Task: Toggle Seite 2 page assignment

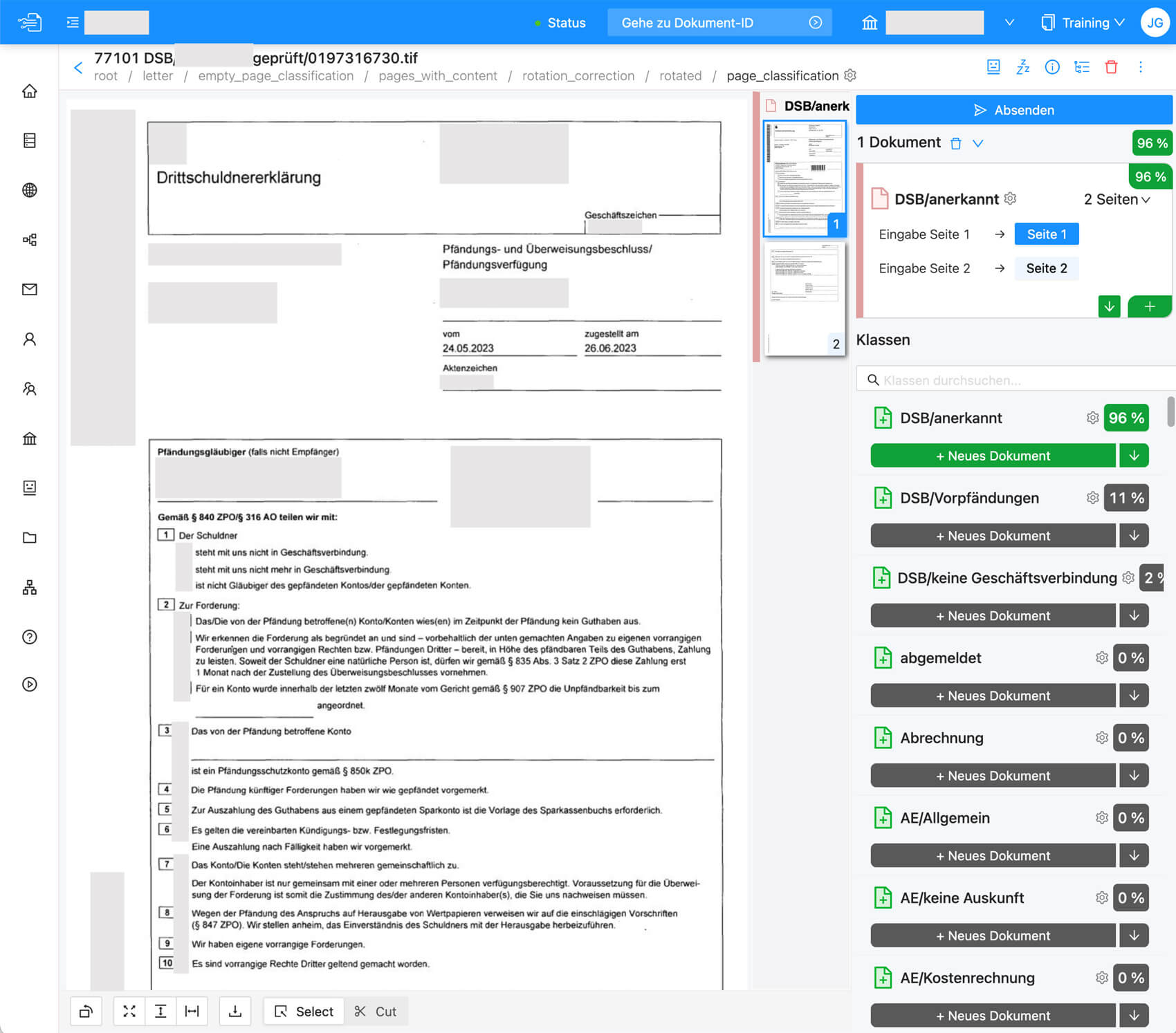Action: (x=1046, y=268)
